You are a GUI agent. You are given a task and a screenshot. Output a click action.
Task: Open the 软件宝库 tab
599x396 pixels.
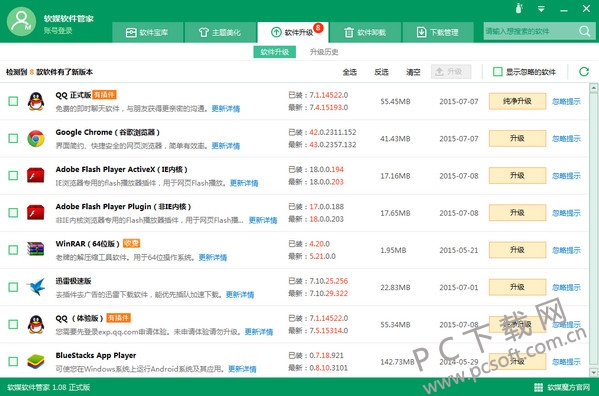[x=147, y=32]
